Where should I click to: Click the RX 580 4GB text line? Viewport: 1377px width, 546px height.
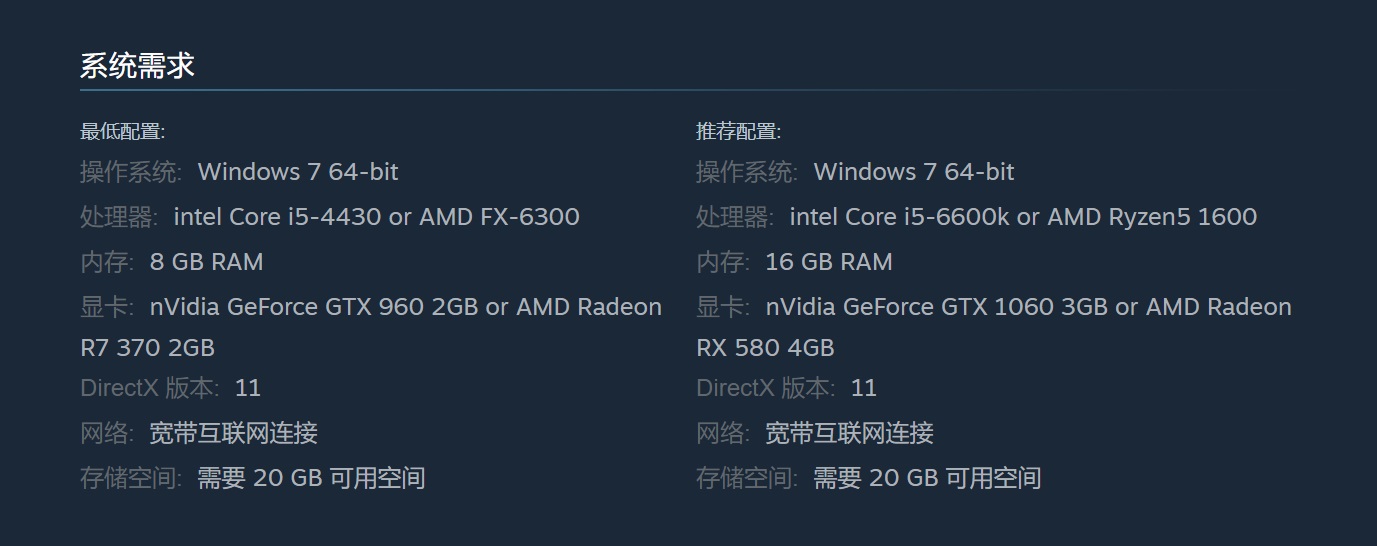click(765, 348)
